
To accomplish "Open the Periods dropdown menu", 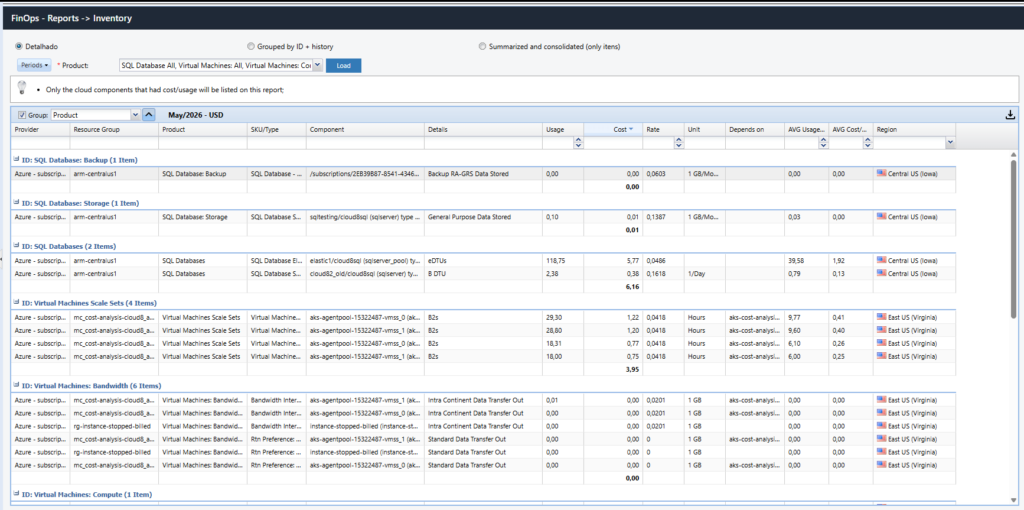I will pos(33,65).
